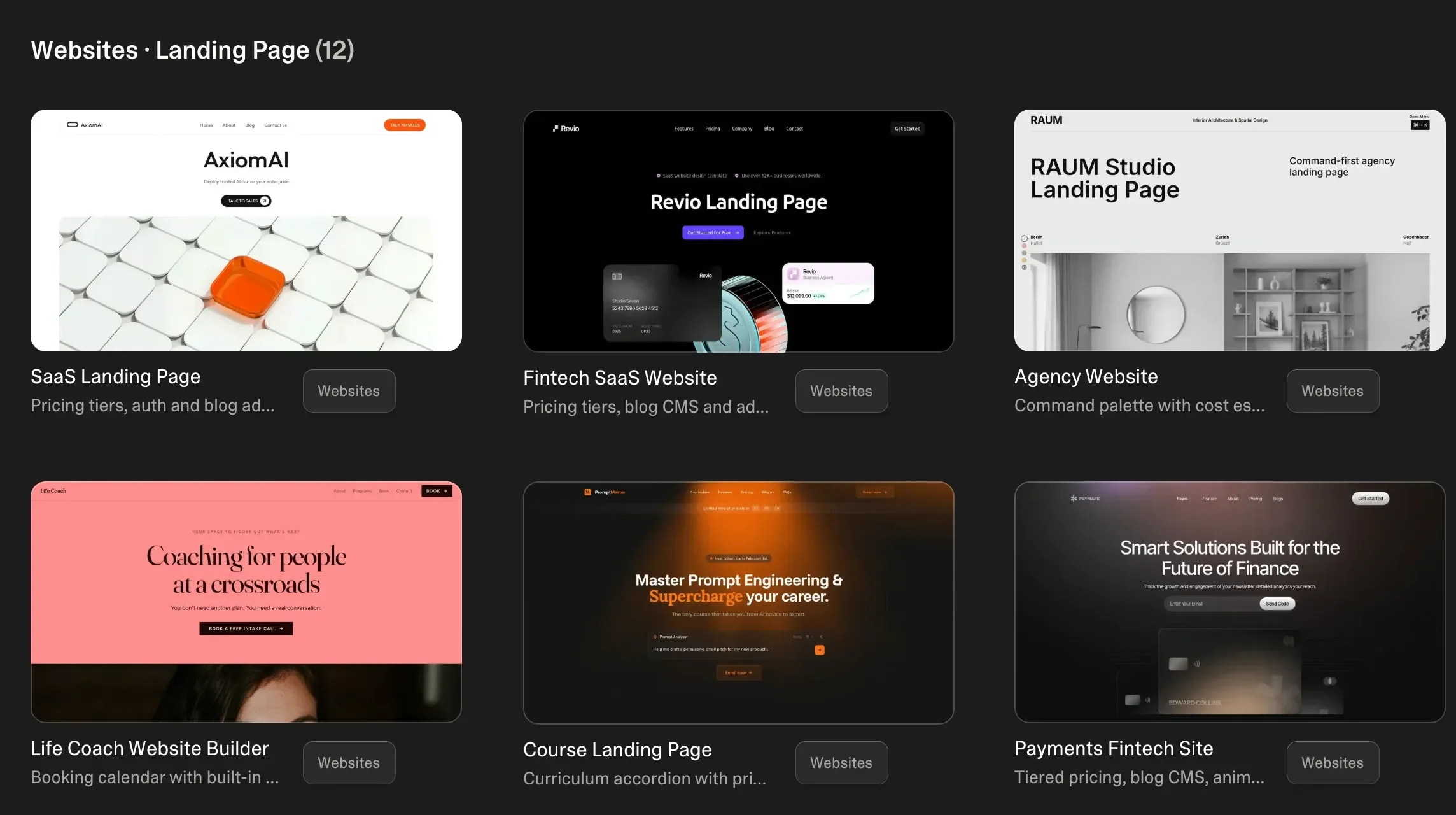Open the Life Coach Website Builder thumbnail
The height and width of the screenshot is (815, 1456).
point(246,602)
